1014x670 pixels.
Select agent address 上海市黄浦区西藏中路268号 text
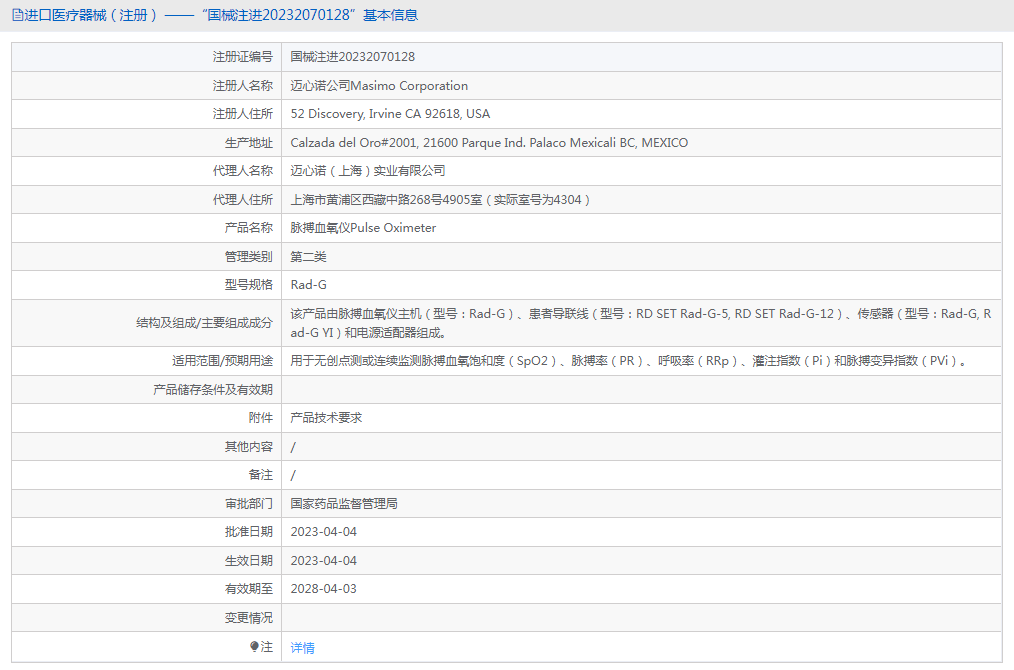click(440, 199)
